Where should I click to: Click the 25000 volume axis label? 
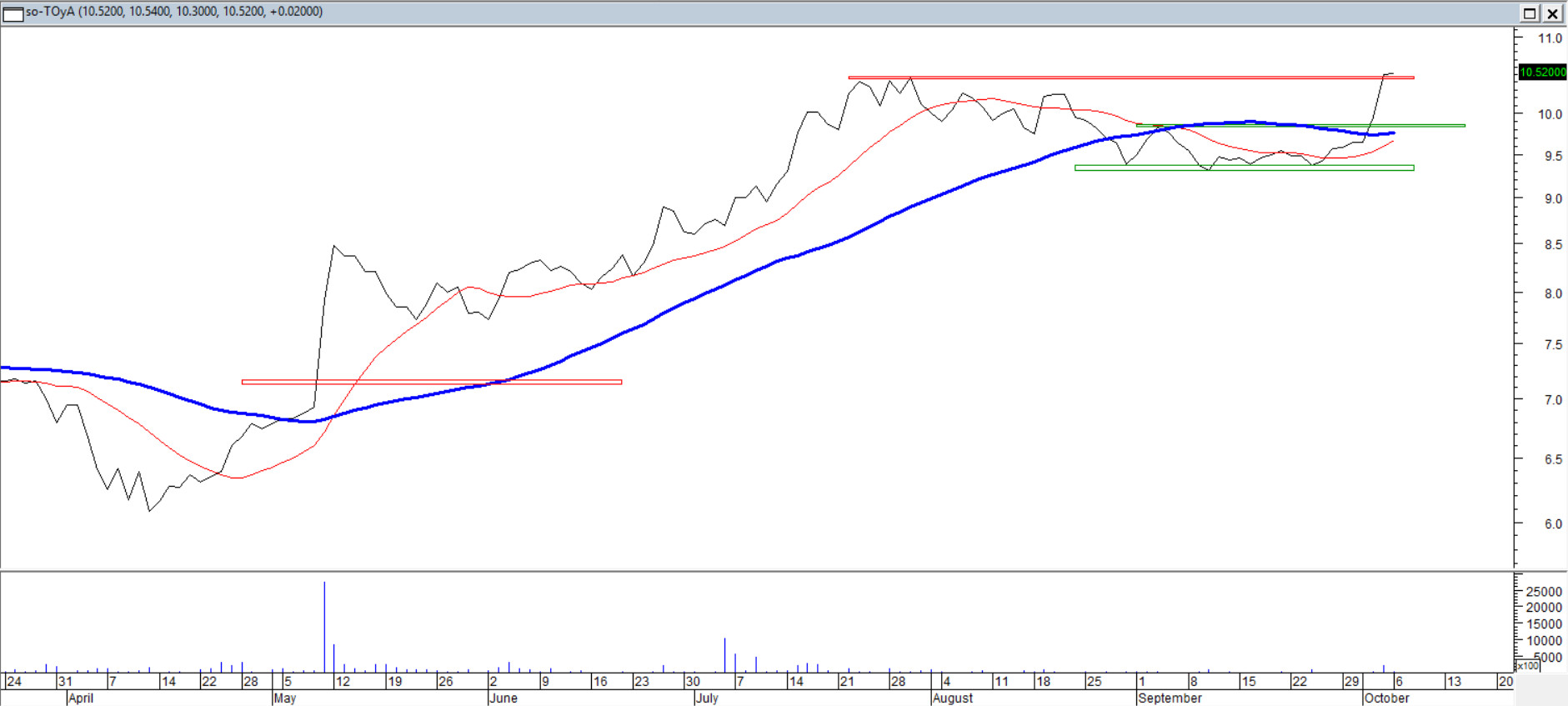point(1543,592)
